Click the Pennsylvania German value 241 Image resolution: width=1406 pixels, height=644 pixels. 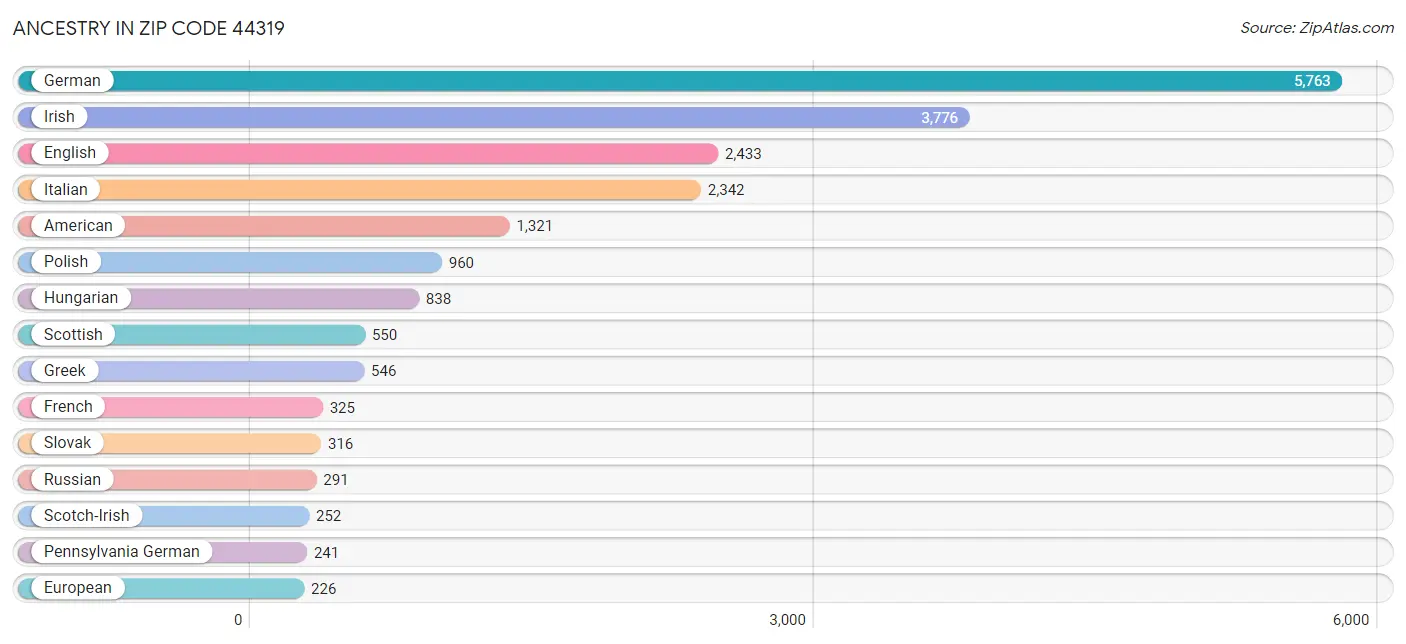click(x=326, y=552)
